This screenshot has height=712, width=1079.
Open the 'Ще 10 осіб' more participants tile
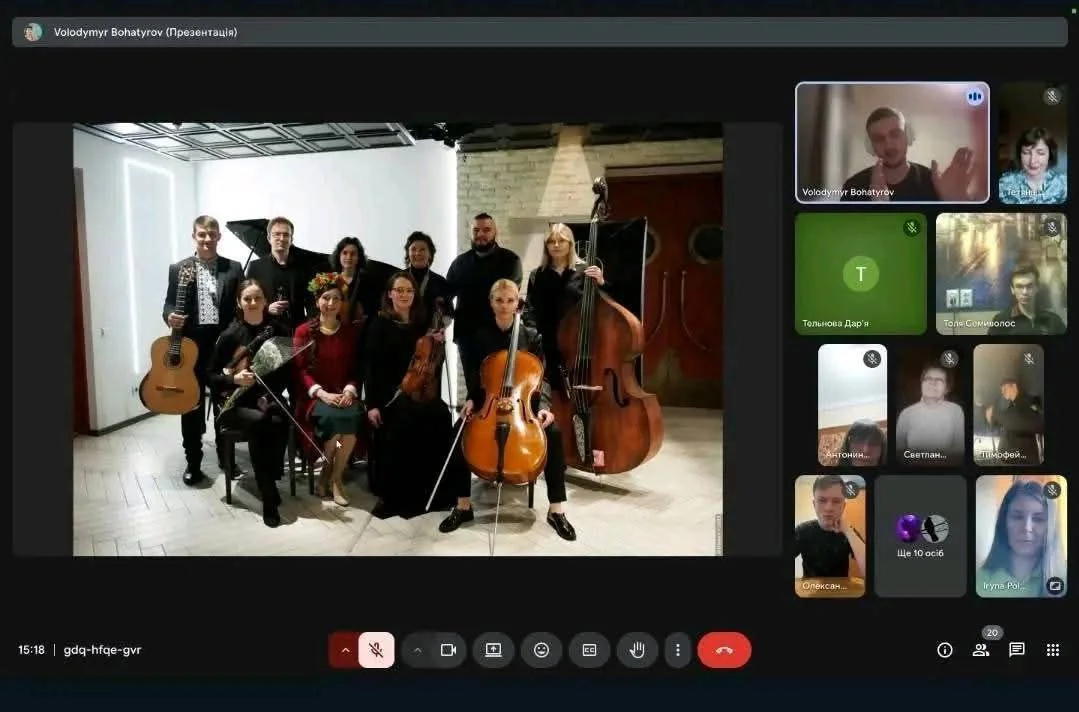pos(920,536)
